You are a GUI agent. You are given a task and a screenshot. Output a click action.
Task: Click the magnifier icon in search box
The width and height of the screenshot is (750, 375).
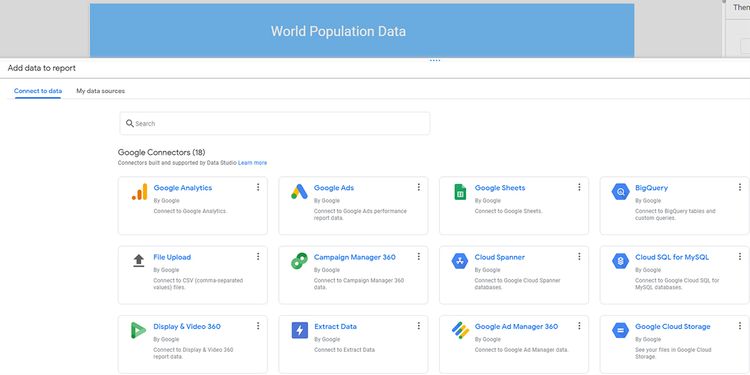[x=130, y=123]
